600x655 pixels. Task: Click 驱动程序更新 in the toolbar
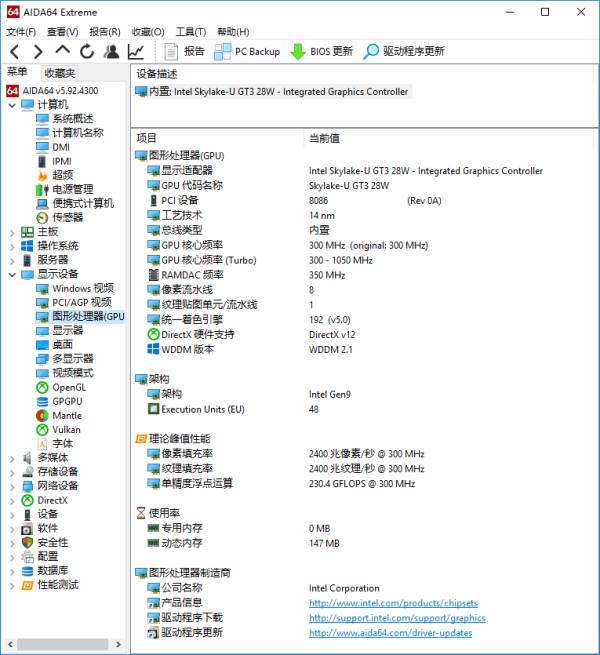point(404,52)
